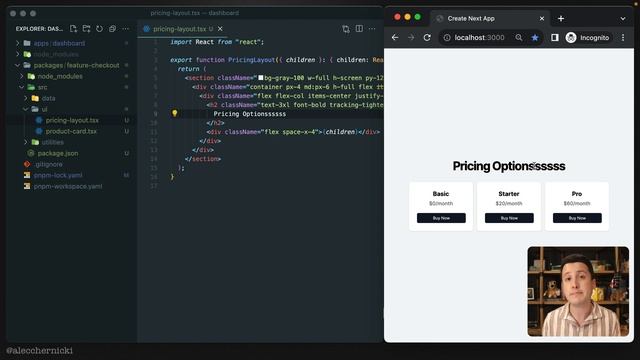Click Buy Now on the Starter plan

click(x=509, y=218)
